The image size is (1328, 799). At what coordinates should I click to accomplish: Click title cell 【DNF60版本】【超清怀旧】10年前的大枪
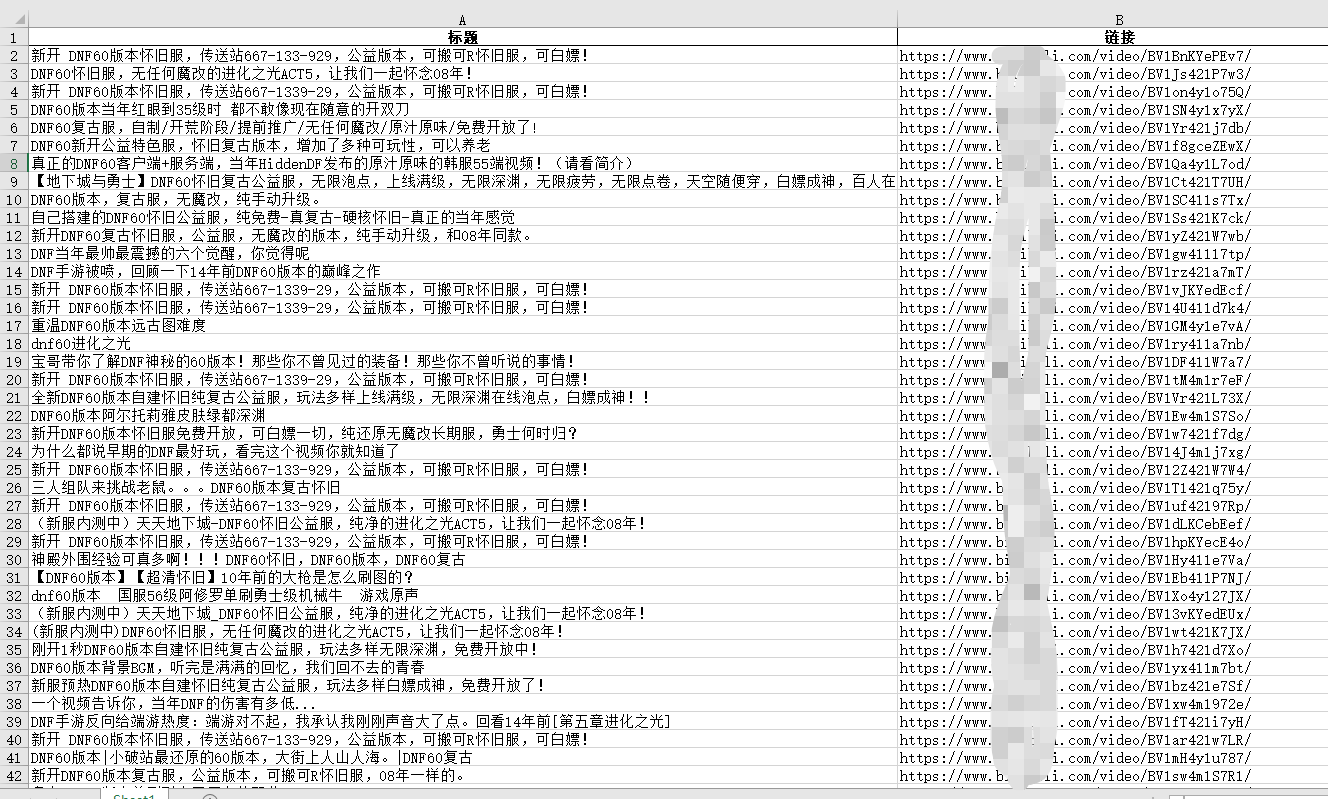(x=462, y=577)
